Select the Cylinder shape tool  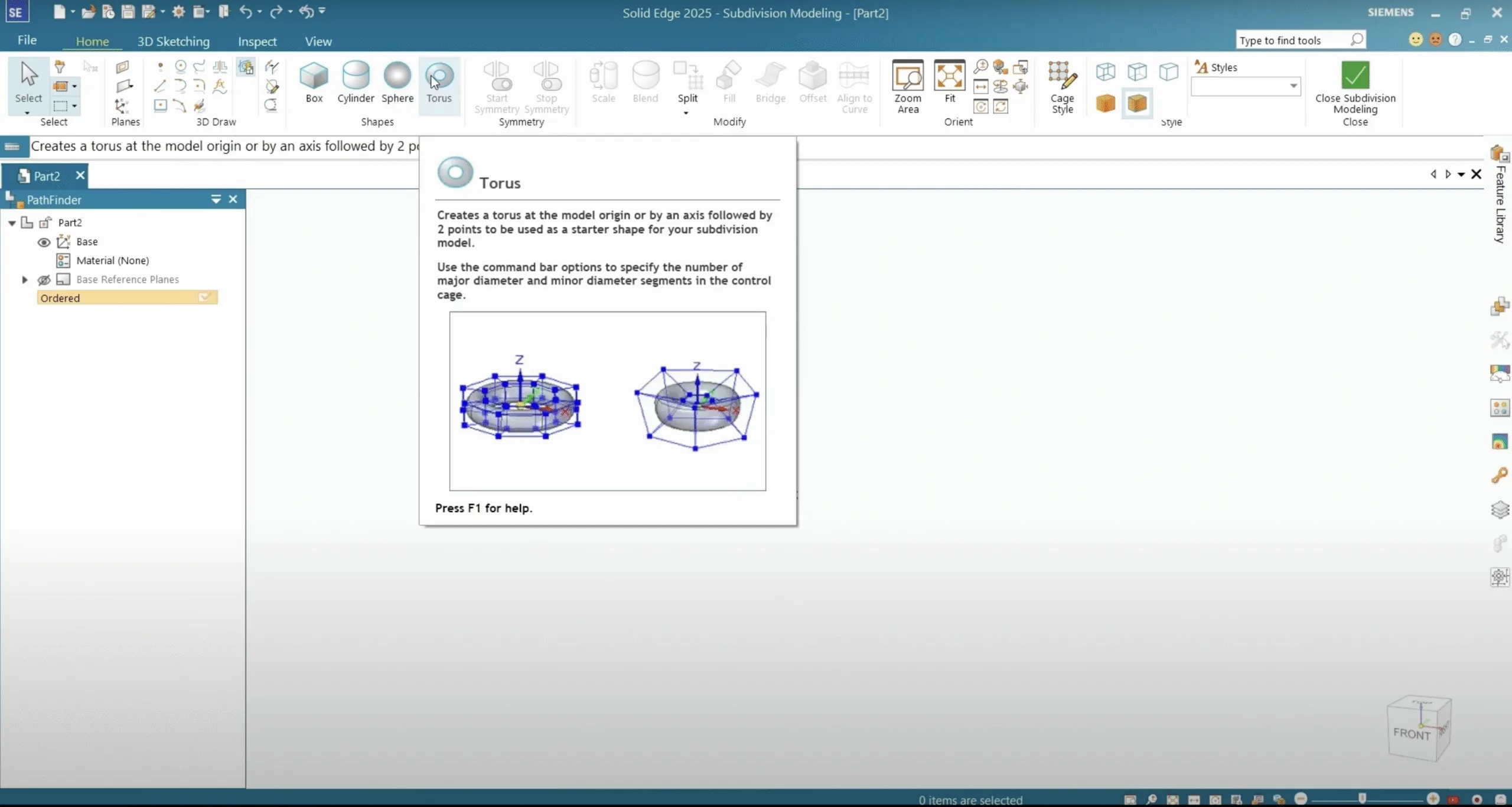click(x=356, y=83)
